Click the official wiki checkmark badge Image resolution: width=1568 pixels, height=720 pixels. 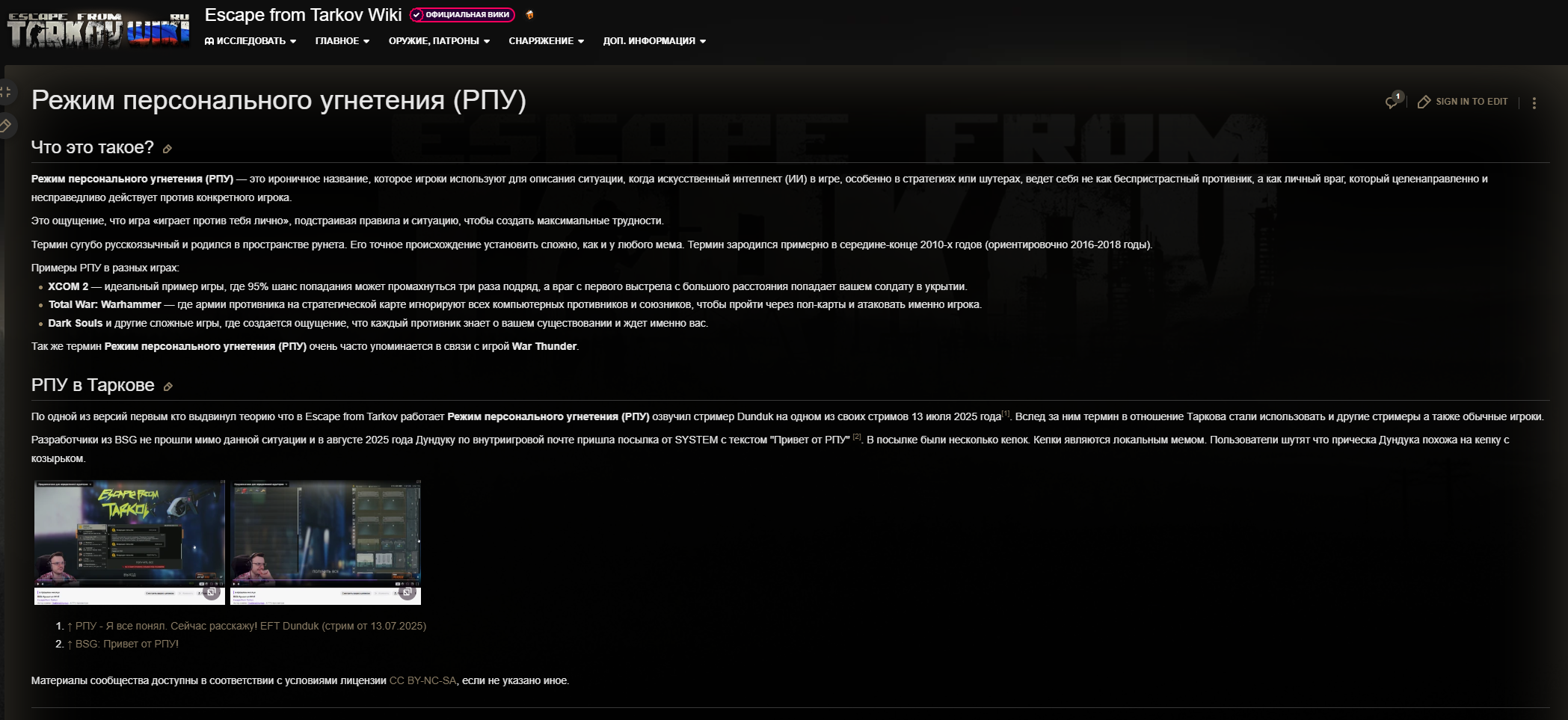[x=462, y=15]
